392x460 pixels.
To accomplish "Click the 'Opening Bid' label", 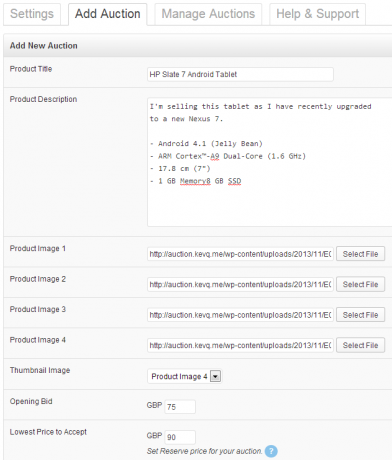I will (x=31, y=401).
